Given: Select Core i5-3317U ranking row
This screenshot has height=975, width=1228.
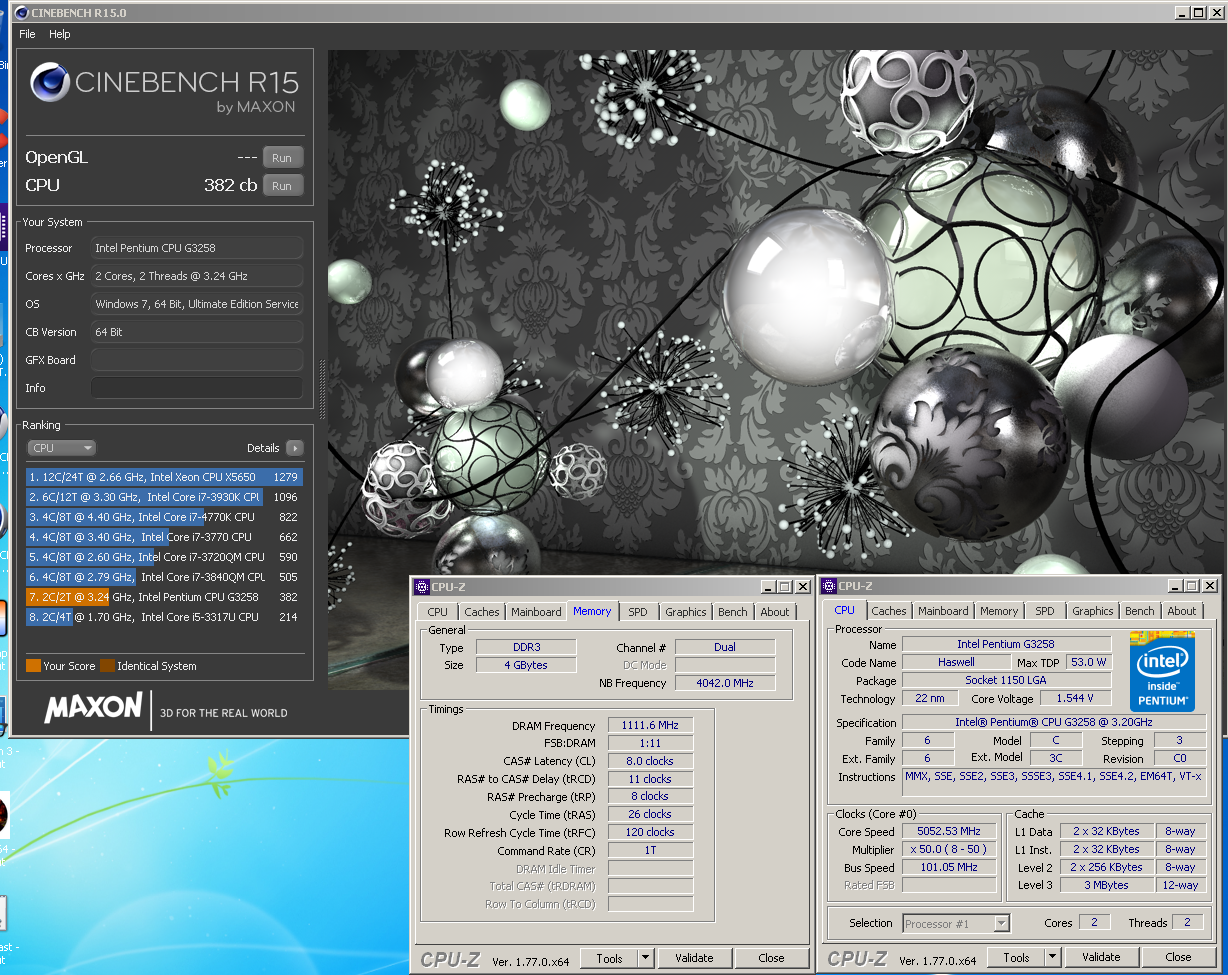Looking at the screenshot, I should point(164,617).
